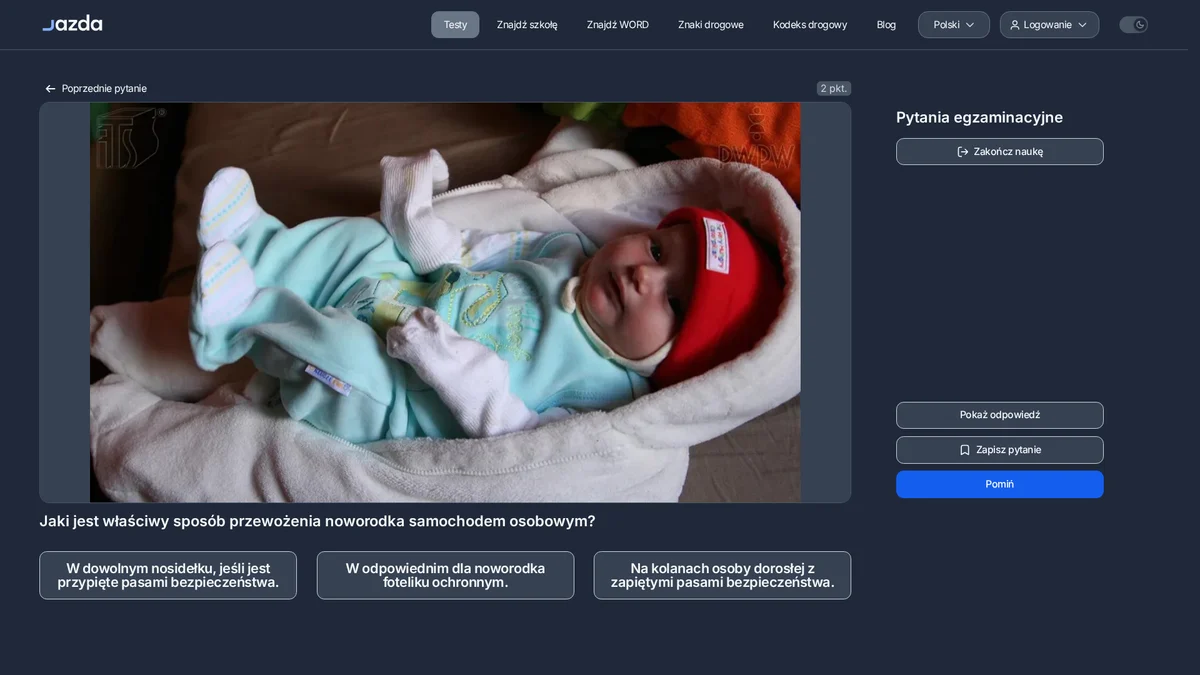Select answer 'W dowolnym nosidełku'
The image size is (1200, 675).
[x=168, y=575]
